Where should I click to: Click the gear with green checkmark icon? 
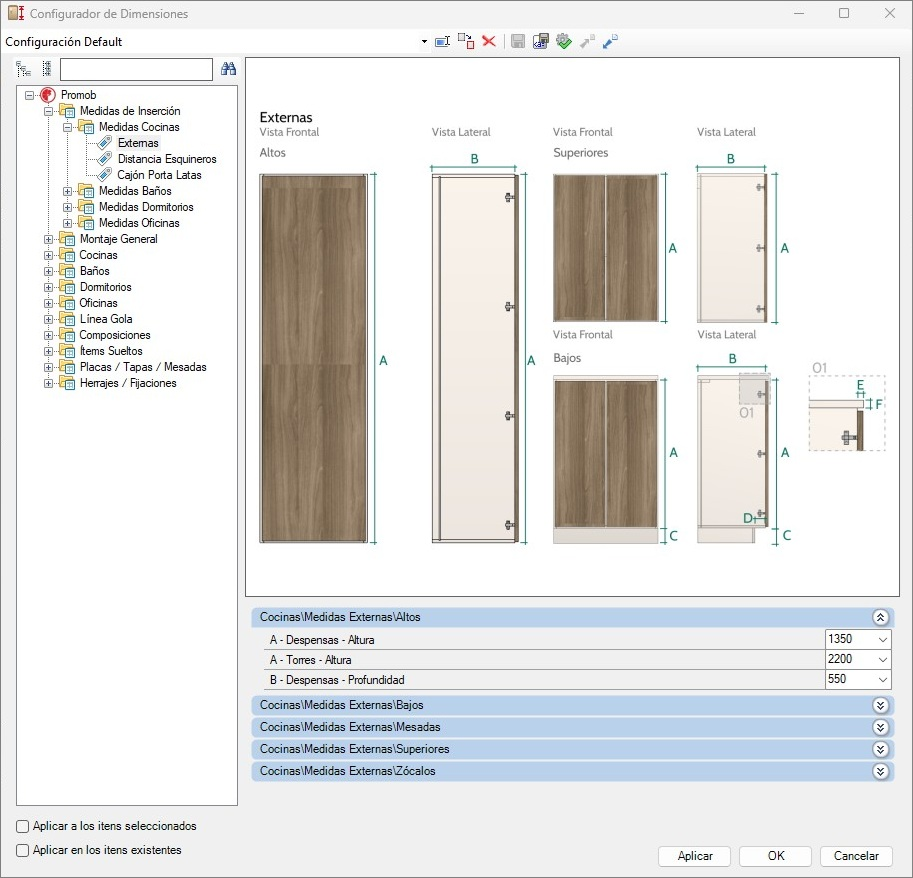[564, 41]
